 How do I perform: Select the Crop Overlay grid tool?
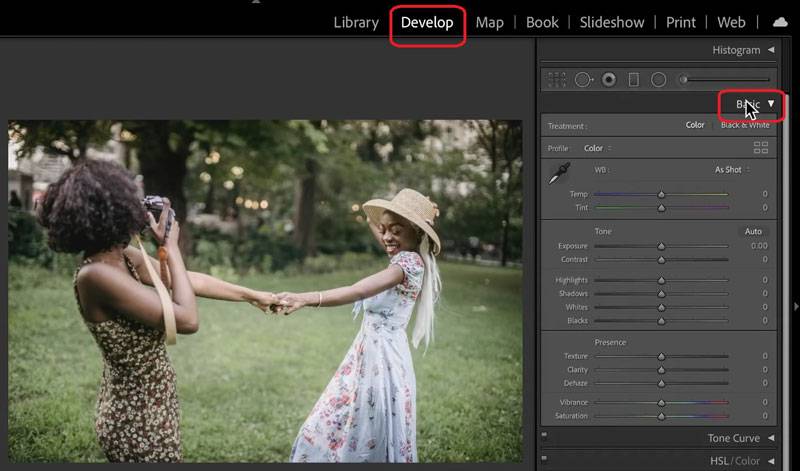(x=557, y=80)
